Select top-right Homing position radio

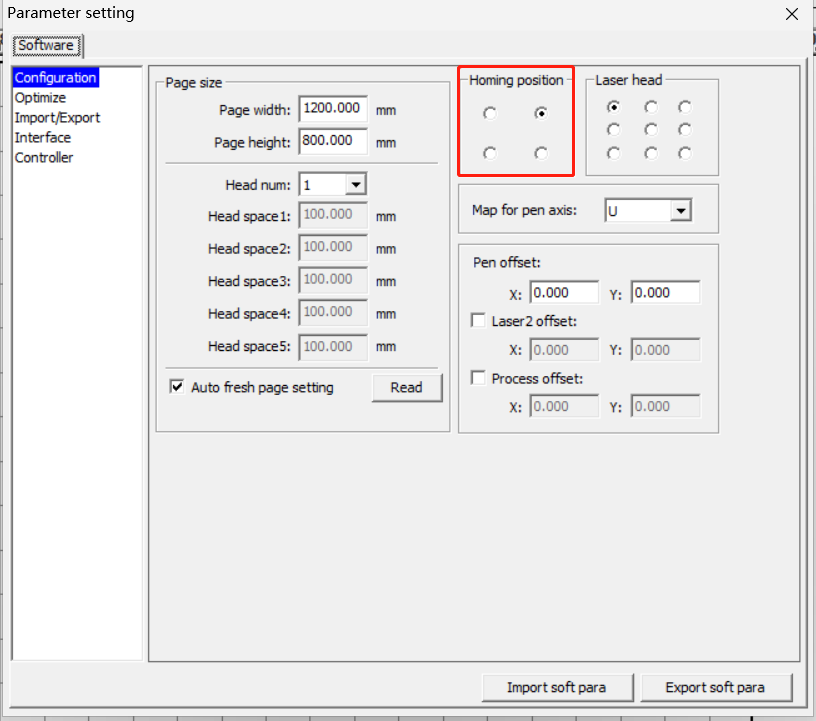pyautogui.click(x=541, y=113)
